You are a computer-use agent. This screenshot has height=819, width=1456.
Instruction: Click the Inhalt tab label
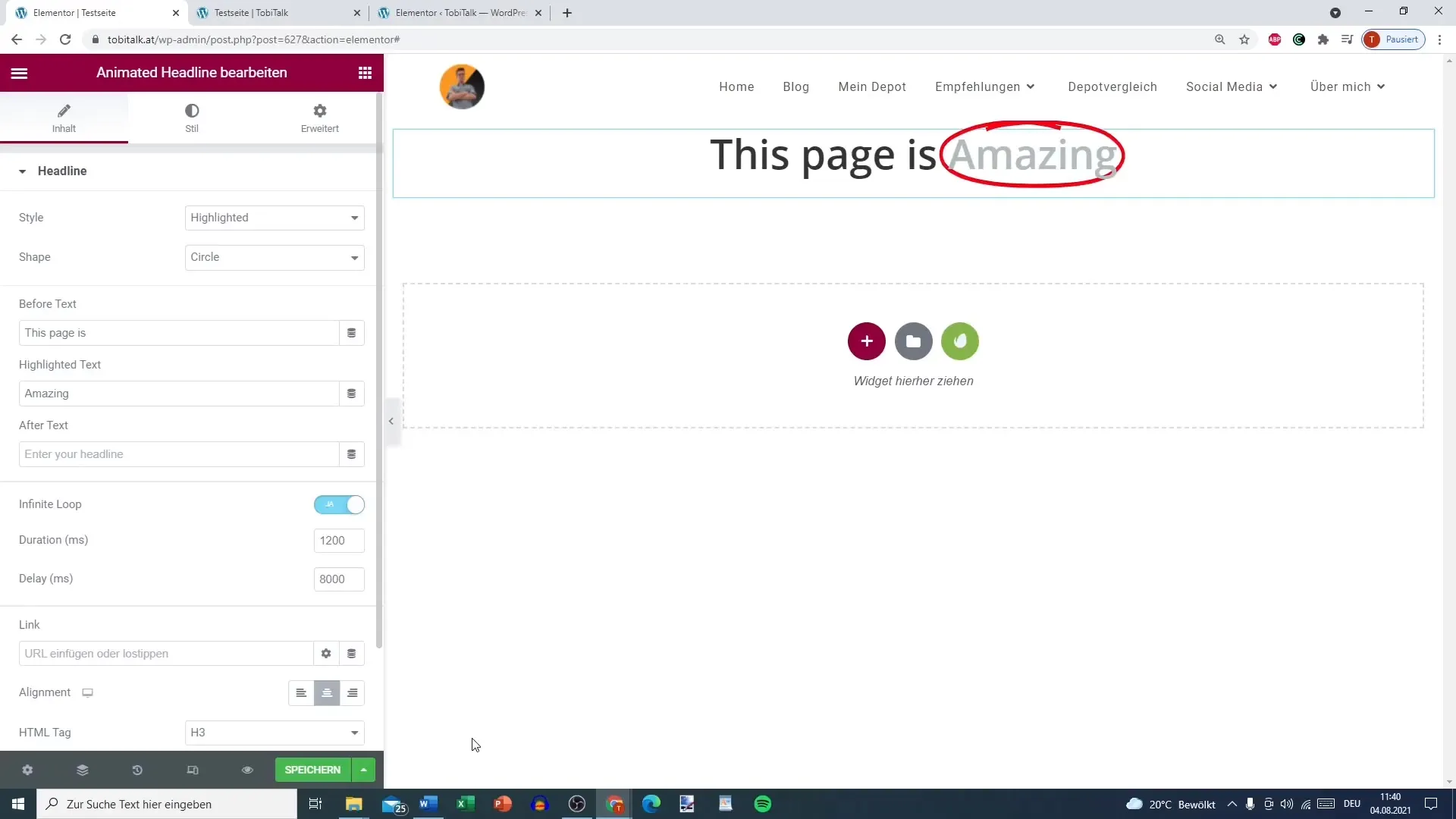[64, 128]
